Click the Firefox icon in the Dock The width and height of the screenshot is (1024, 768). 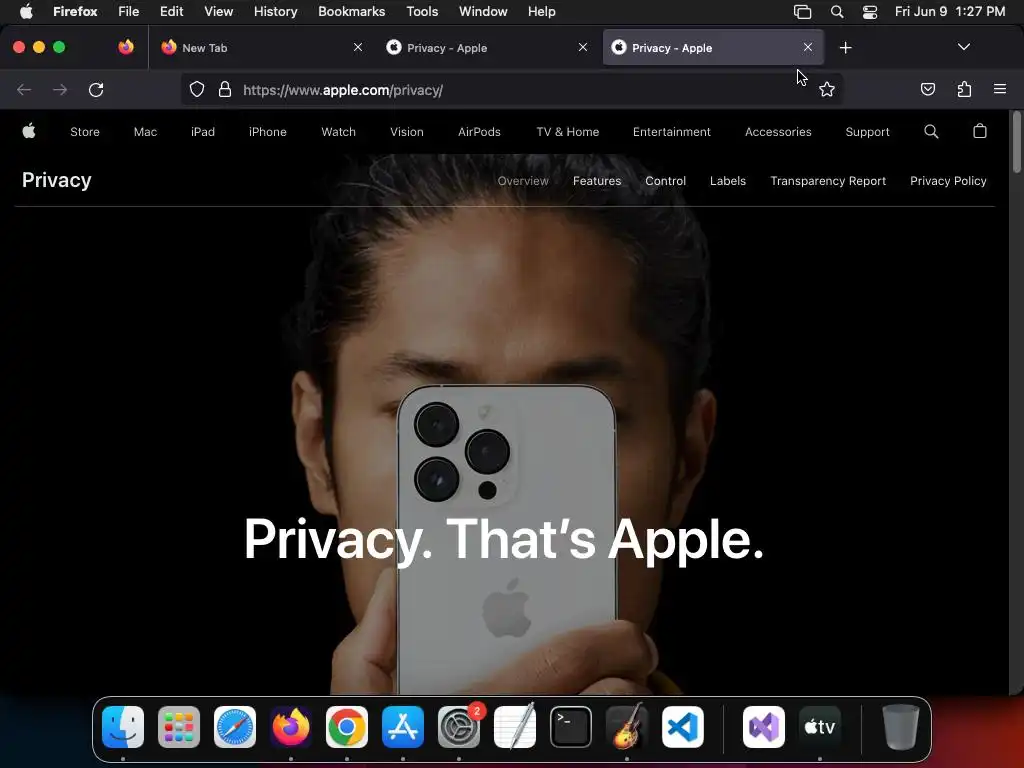pos(291,727)
